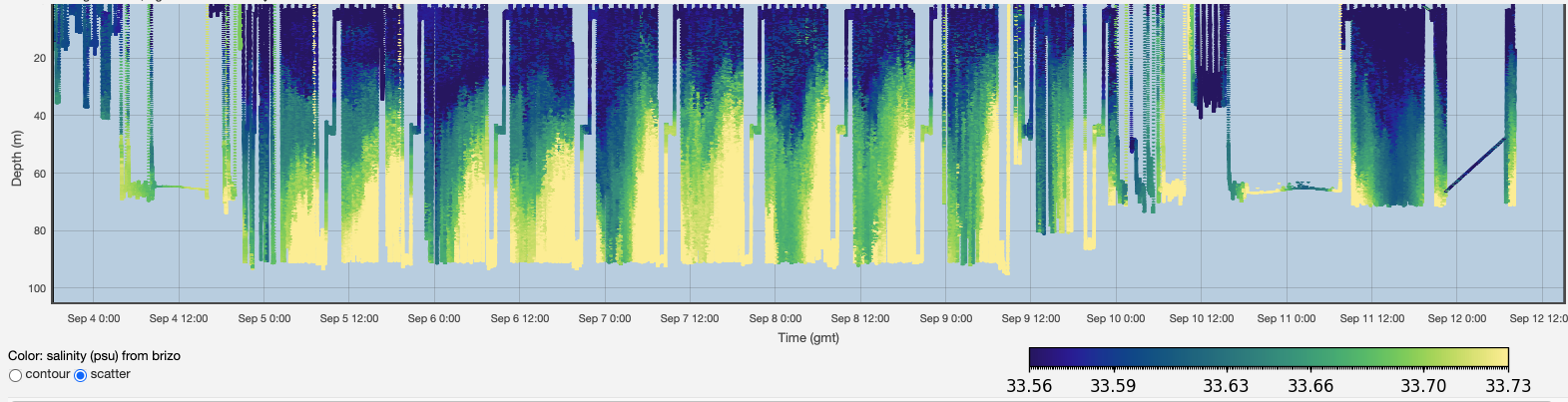Click the 'Color: salinity (psu) from brizo' label

point(94,355)
